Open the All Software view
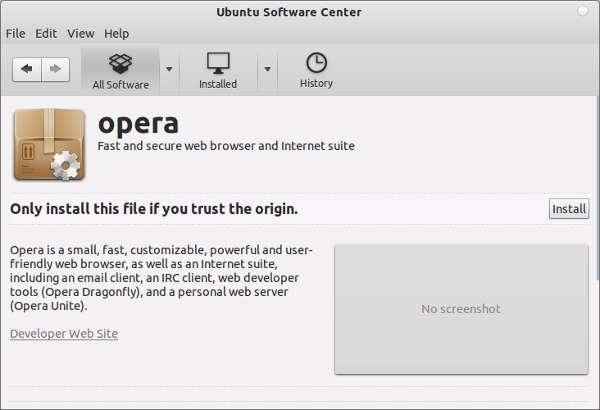Viewport: 600px width, 410px height. pyautogui.click(x=120, y=70)
